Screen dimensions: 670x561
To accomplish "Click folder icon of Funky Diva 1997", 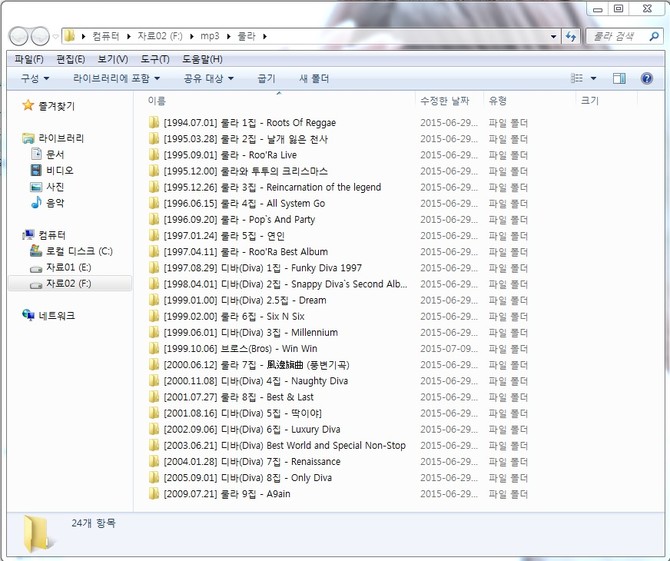I will coord(154,268).
